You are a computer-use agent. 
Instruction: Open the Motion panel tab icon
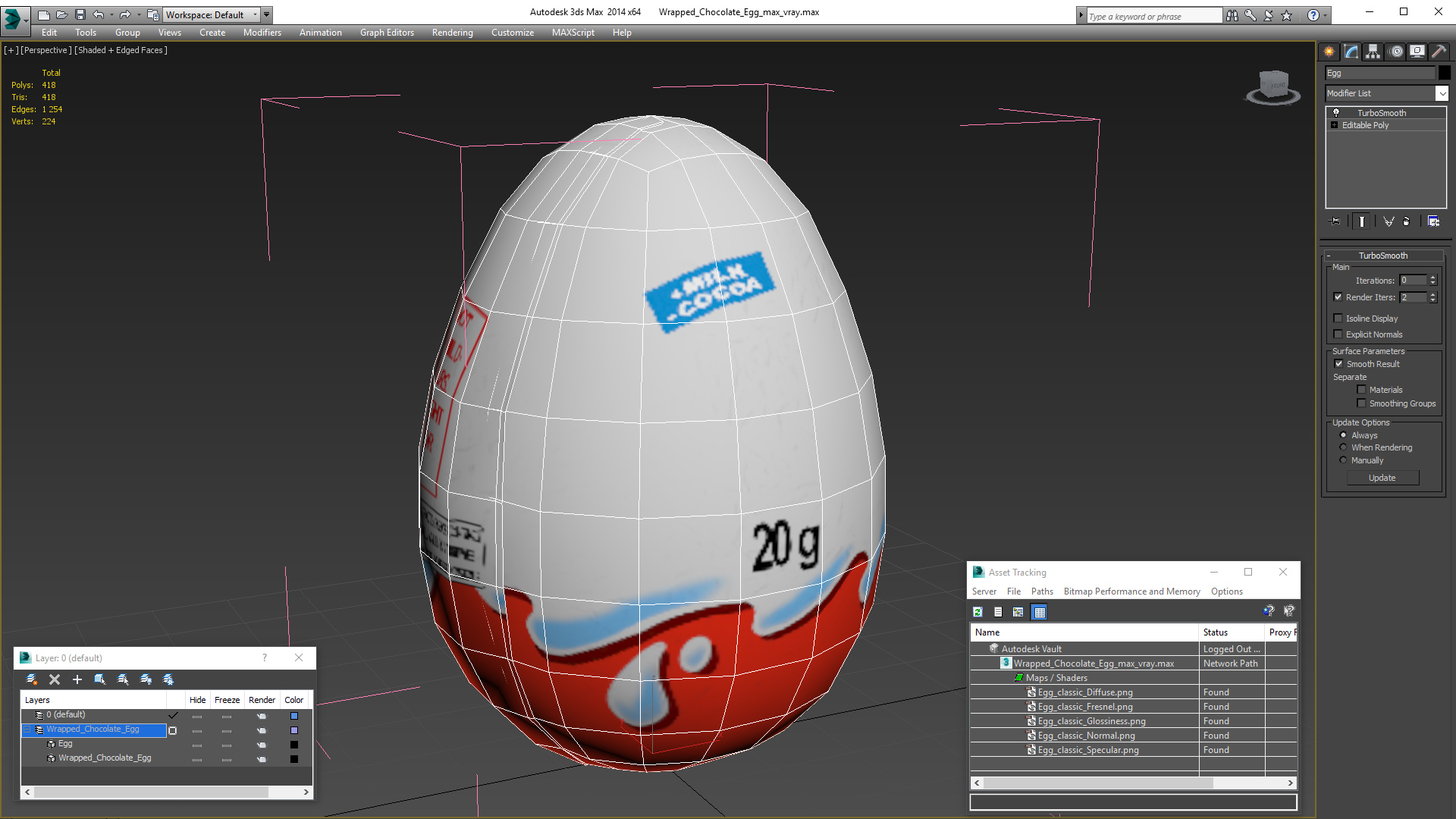(x=1396, y=52)
